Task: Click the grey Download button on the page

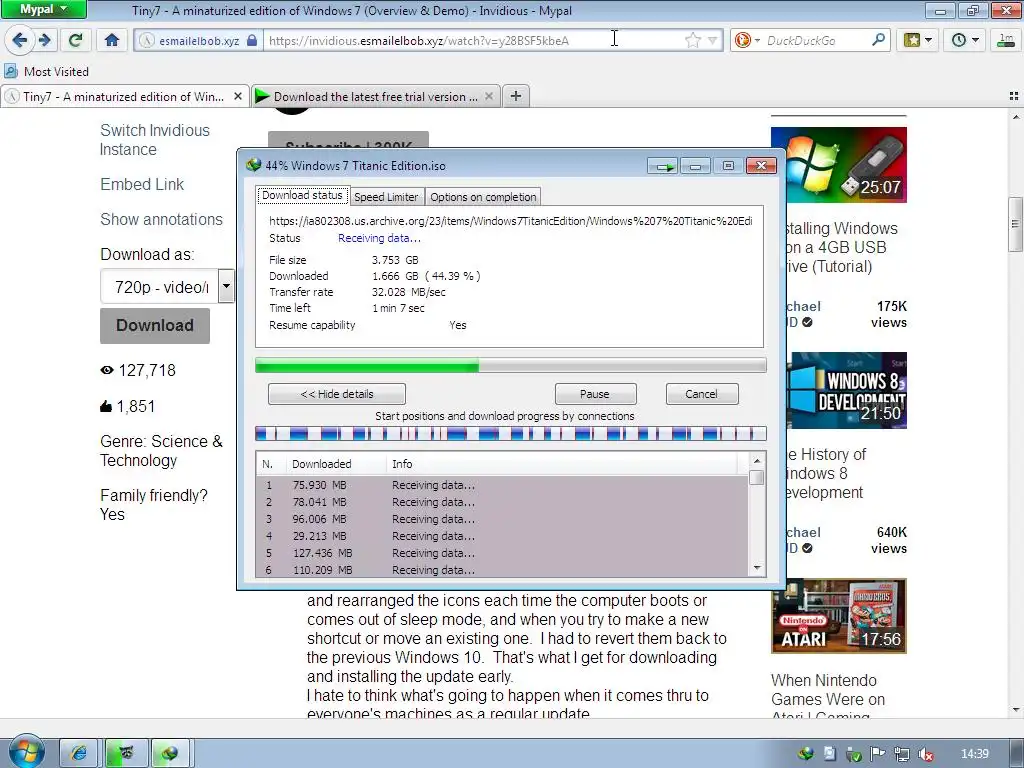Action: tap(155, 325)
